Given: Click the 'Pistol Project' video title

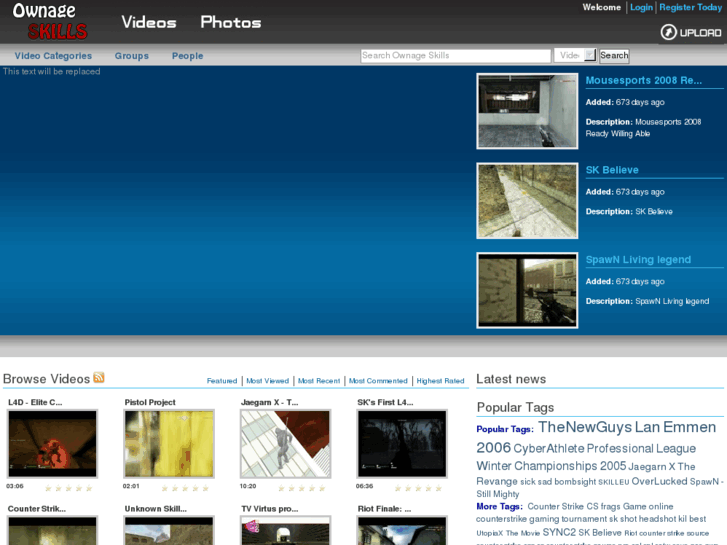Looking at the screenshot, I should (150, 403).
